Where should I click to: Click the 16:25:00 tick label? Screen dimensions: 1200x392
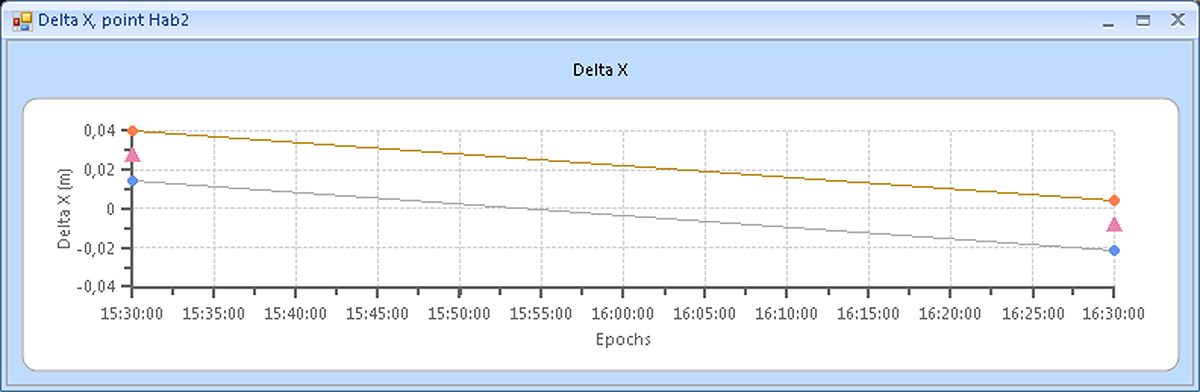1032,313
